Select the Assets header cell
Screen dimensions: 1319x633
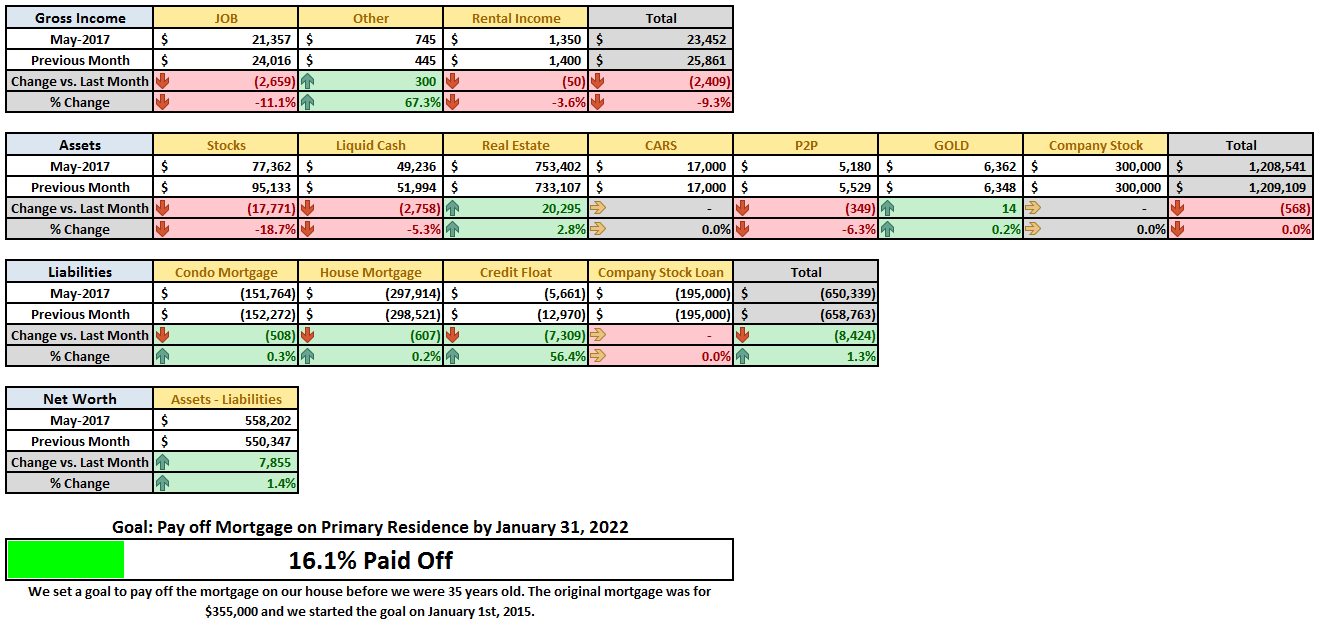pos(80,145)
